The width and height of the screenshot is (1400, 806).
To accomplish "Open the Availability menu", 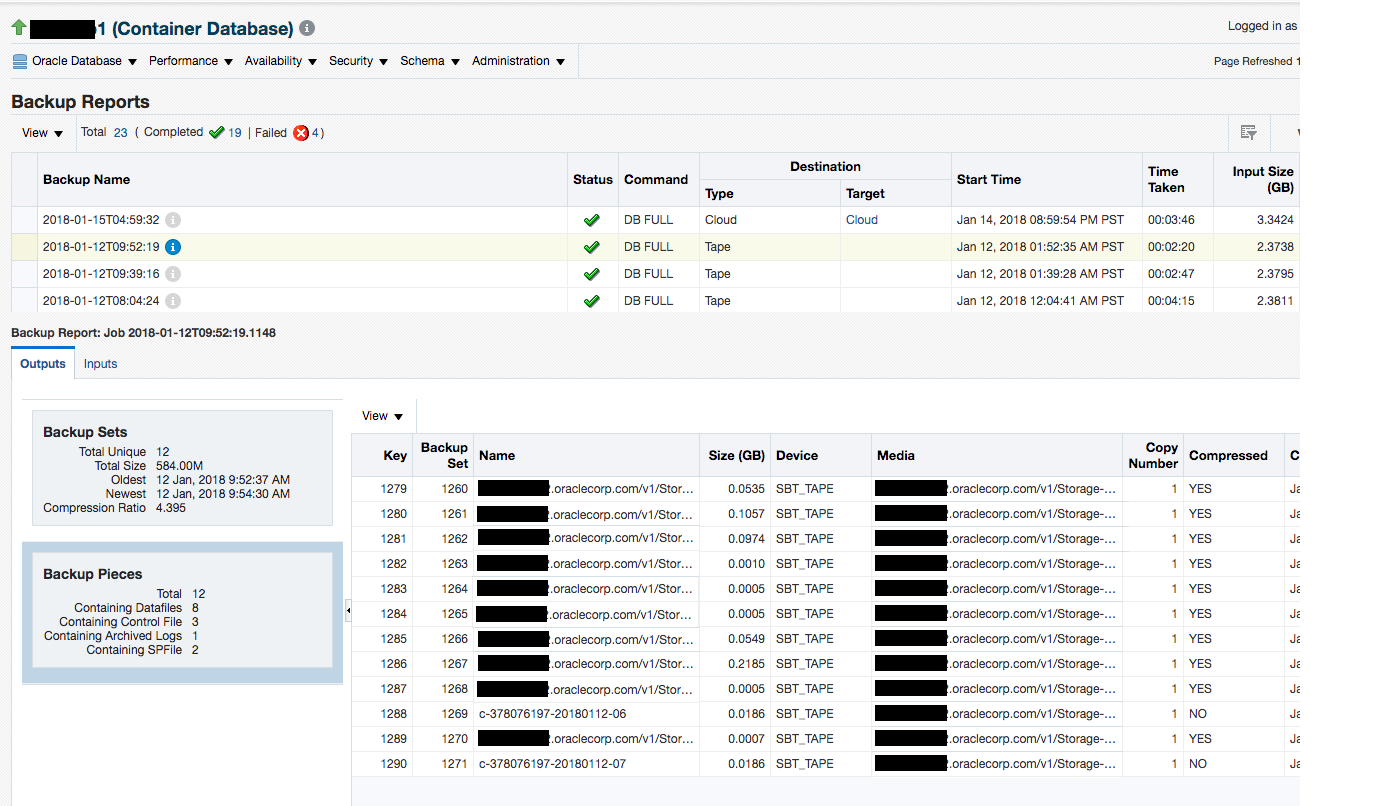I will [x=281, y=61].
